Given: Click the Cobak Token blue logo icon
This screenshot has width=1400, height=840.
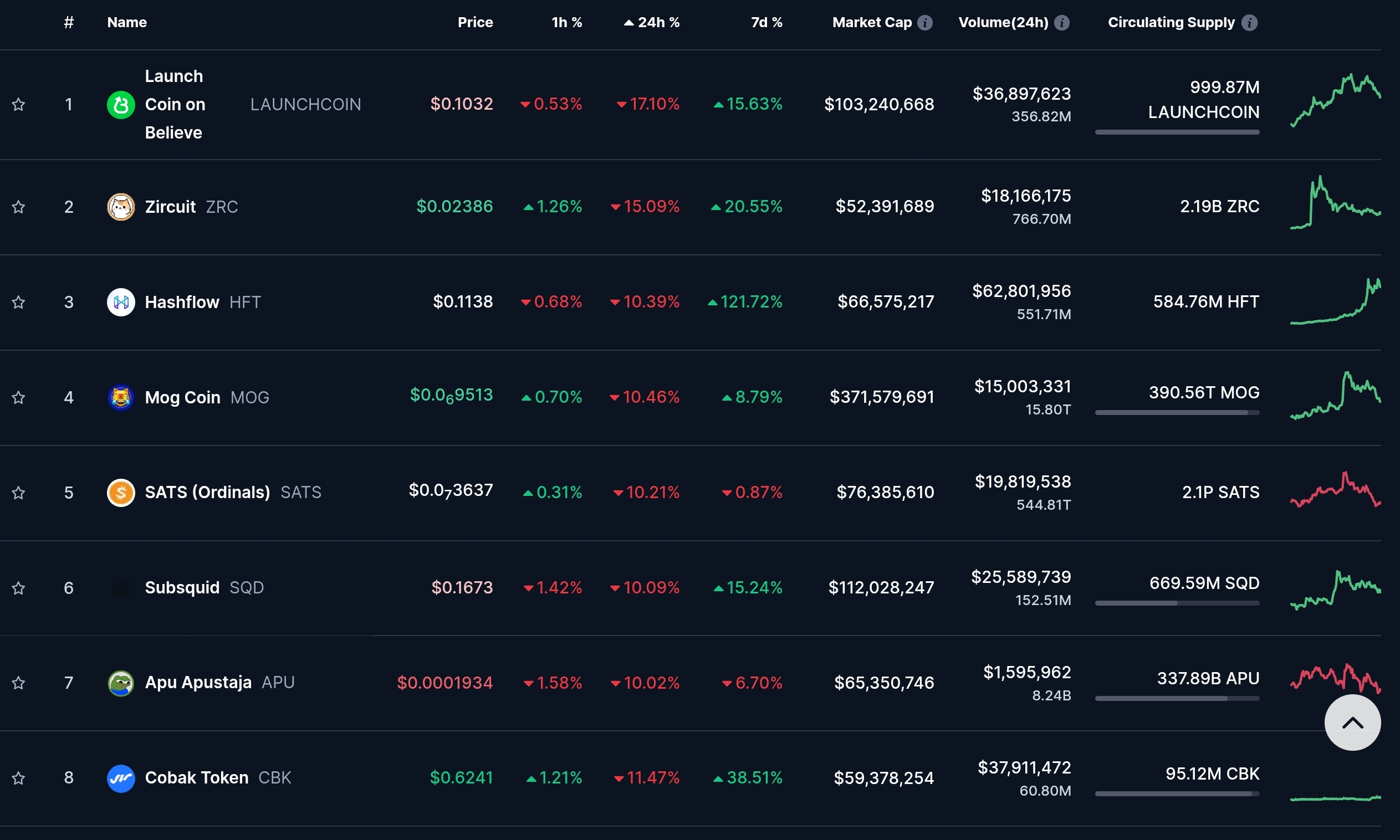Looking at the screenshot, I should [121, 778].
